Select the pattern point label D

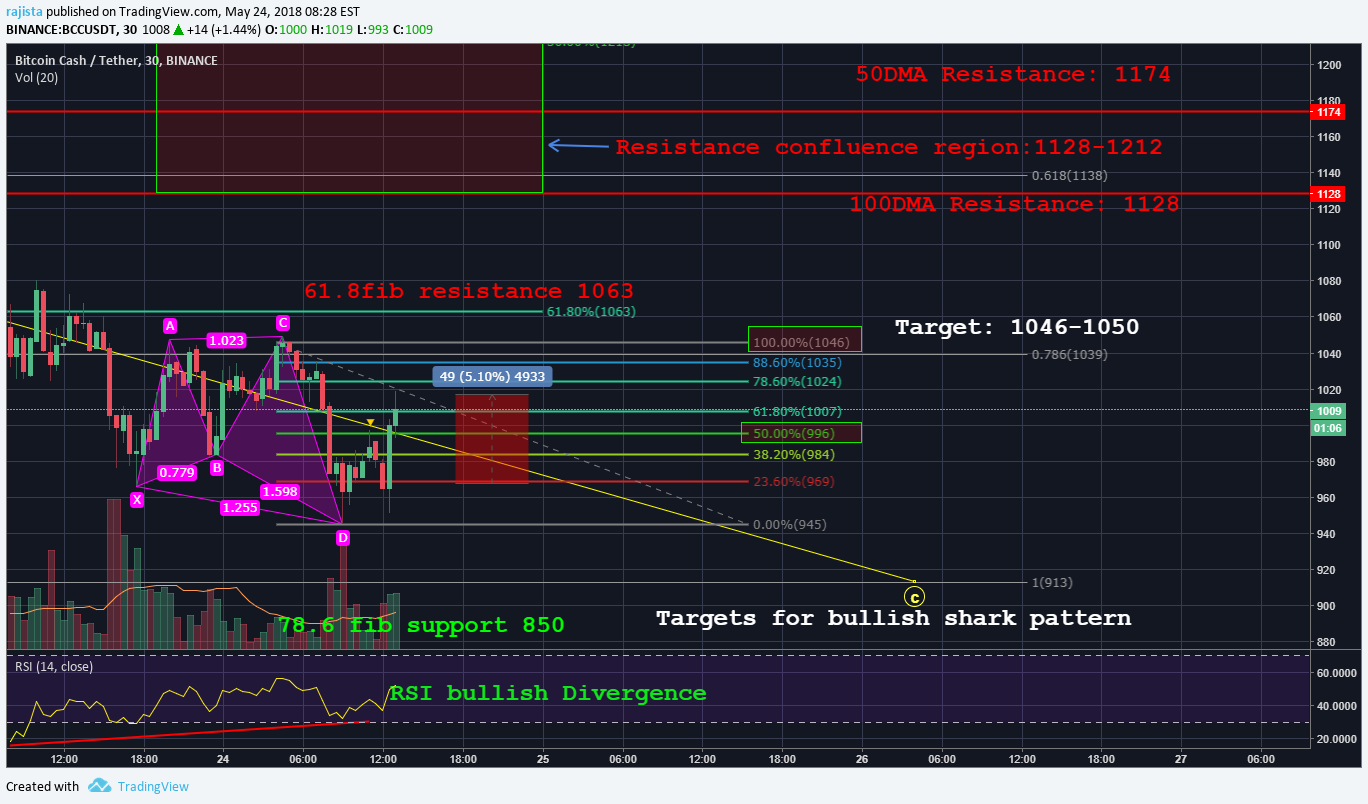pyautogui.click(x=343, y=538)
